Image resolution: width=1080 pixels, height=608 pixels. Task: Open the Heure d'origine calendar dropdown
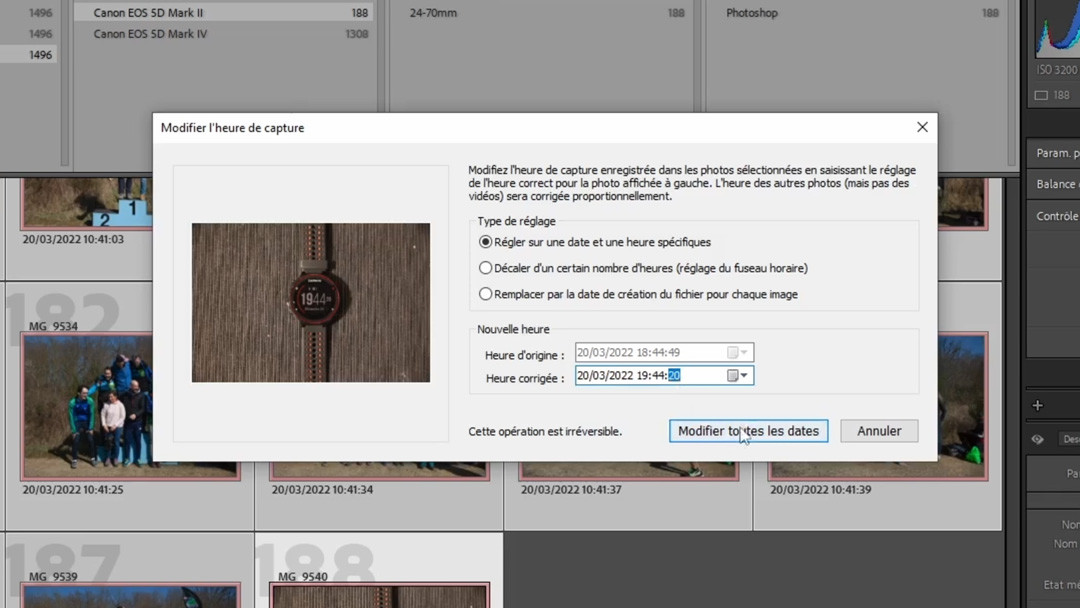point(738,353)
